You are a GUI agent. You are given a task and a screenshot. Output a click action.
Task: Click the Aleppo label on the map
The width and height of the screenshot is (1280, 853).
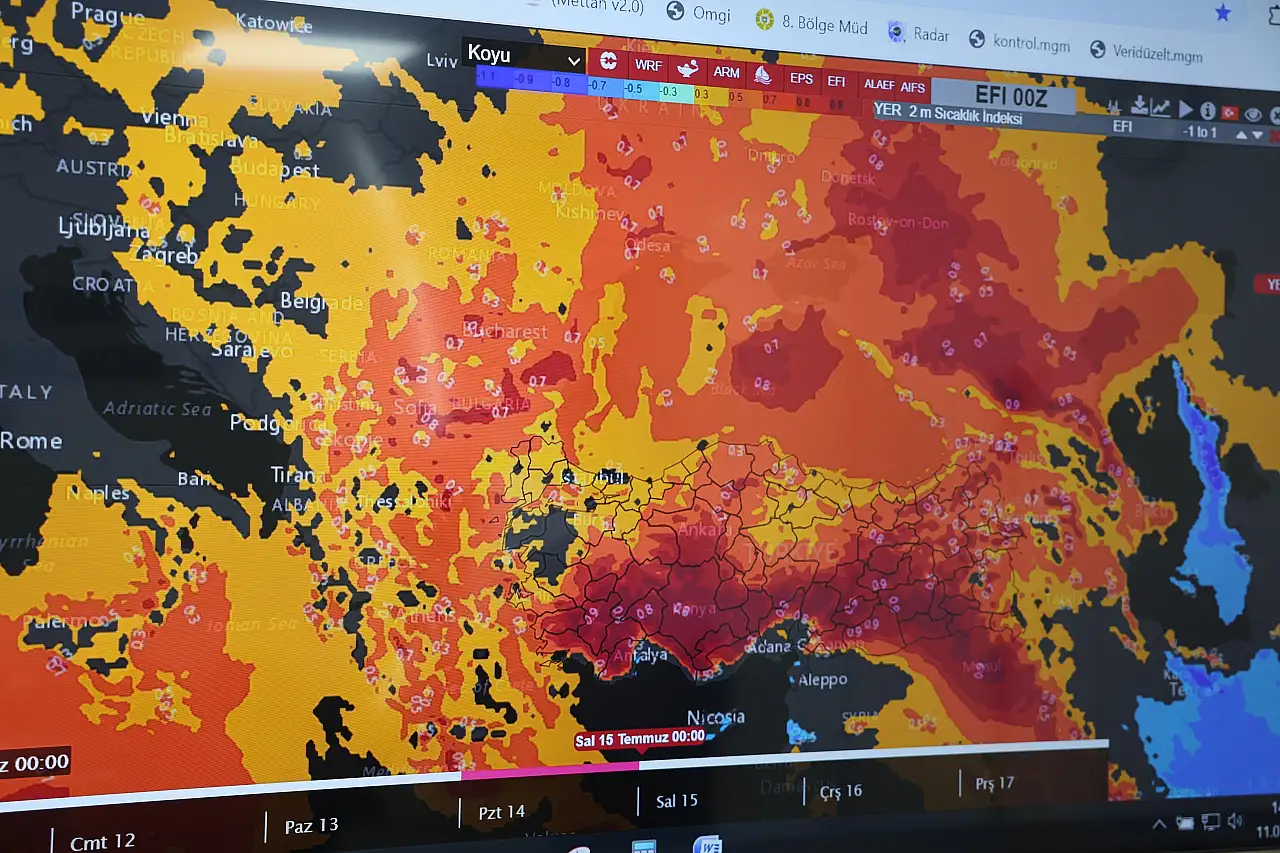(822, 680)
